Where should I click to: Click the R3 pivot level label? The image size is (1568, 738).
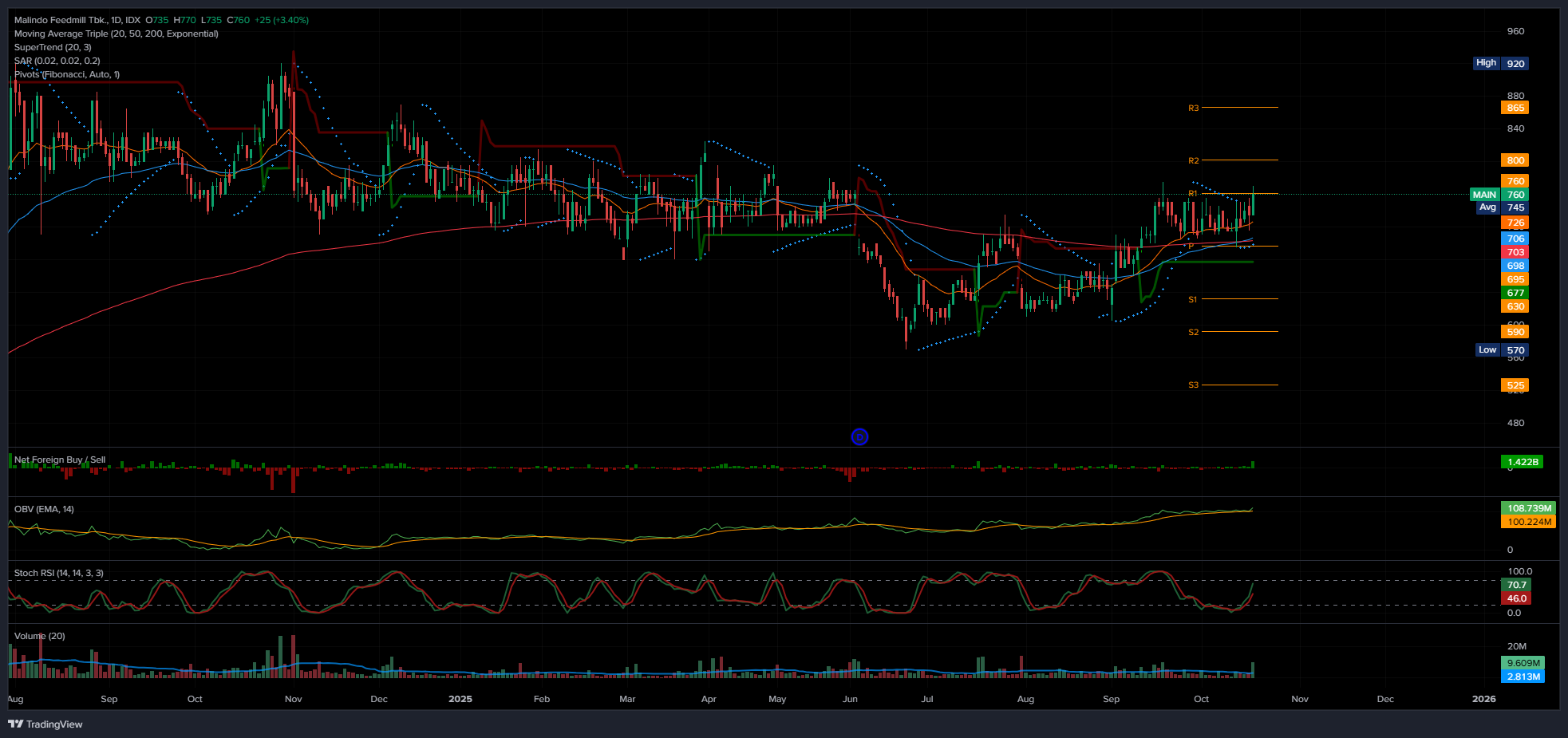click(x=1193, y=108)
